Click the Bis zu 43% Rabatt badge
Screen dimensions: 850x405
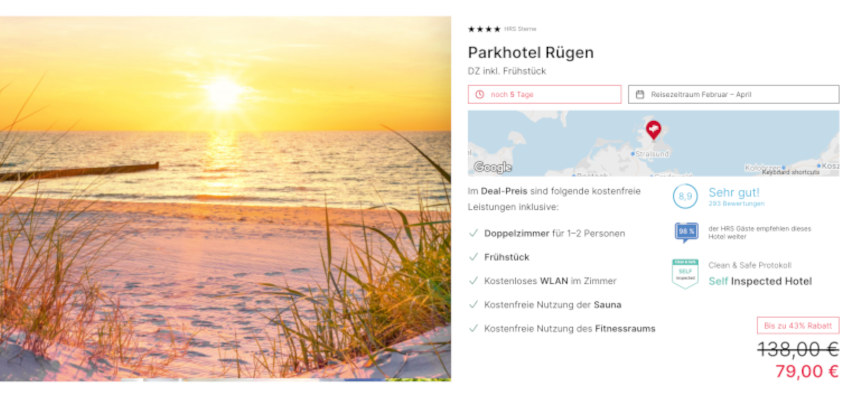[x=798, y=326]
